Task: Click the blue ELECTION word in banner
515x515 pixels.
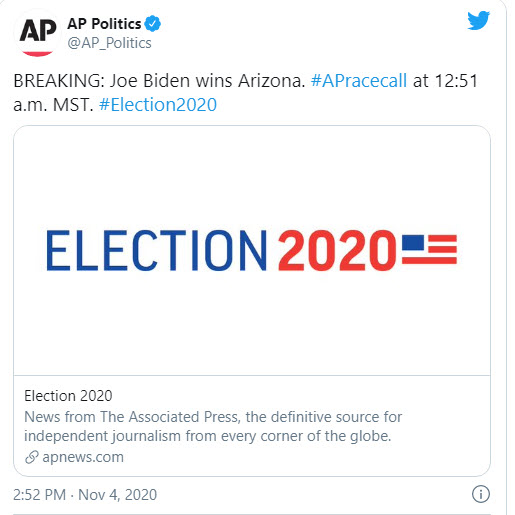Action: point(157,250)
